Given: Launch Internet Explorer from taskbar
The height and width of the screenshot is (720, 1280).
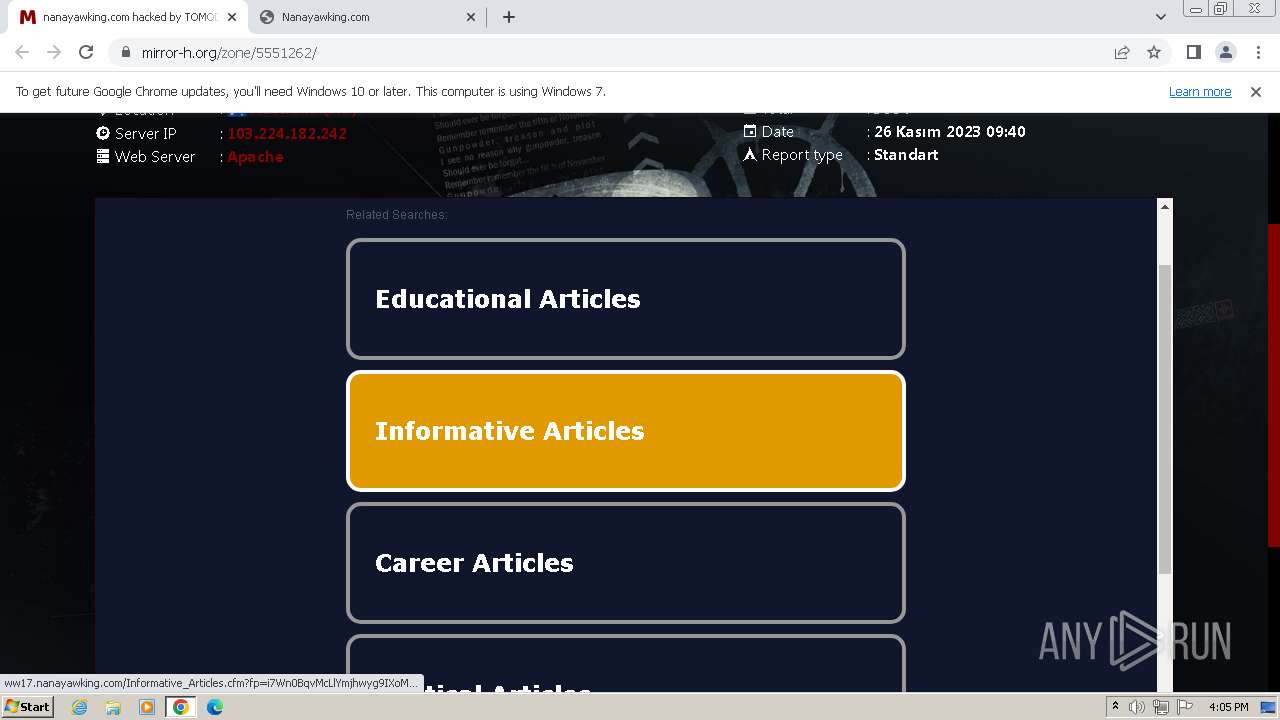Looking at the screenshot, I should coord(80,707).
